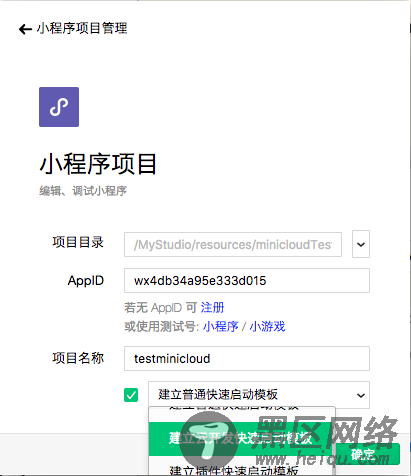Viewport: 411px width, 476px height.
Task: Uncheck the green quick-start template checkbox
Action: (x=131, y=395)
